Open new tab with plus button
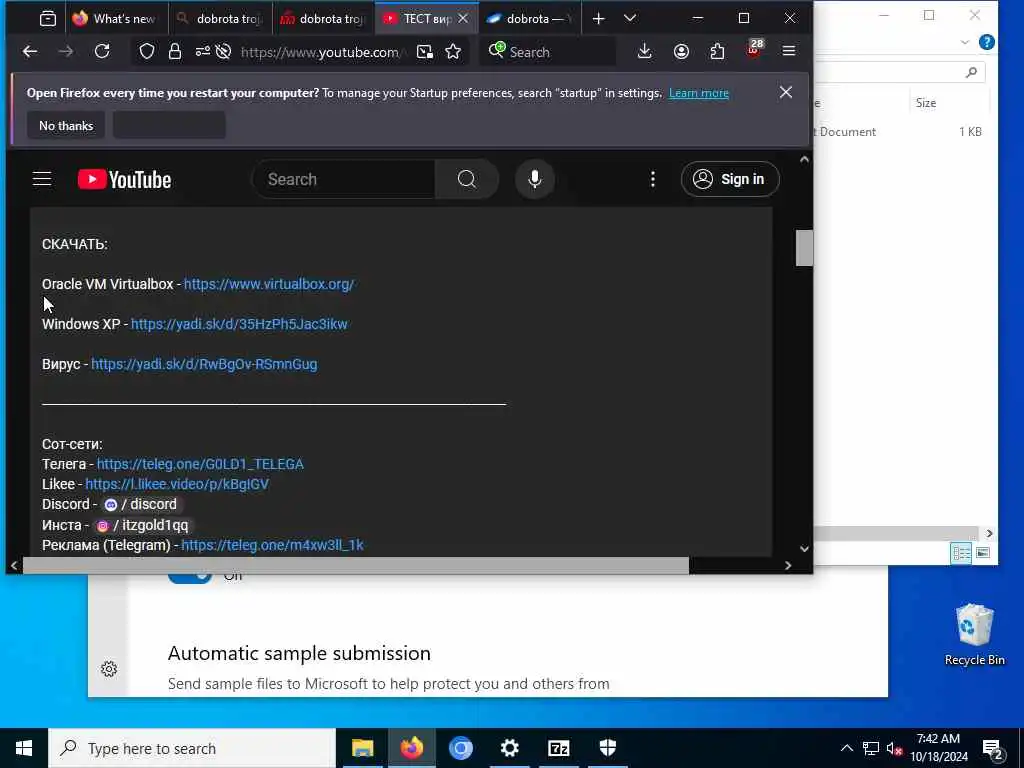This screenshot has width=1024, height=768. coord(598,19)
